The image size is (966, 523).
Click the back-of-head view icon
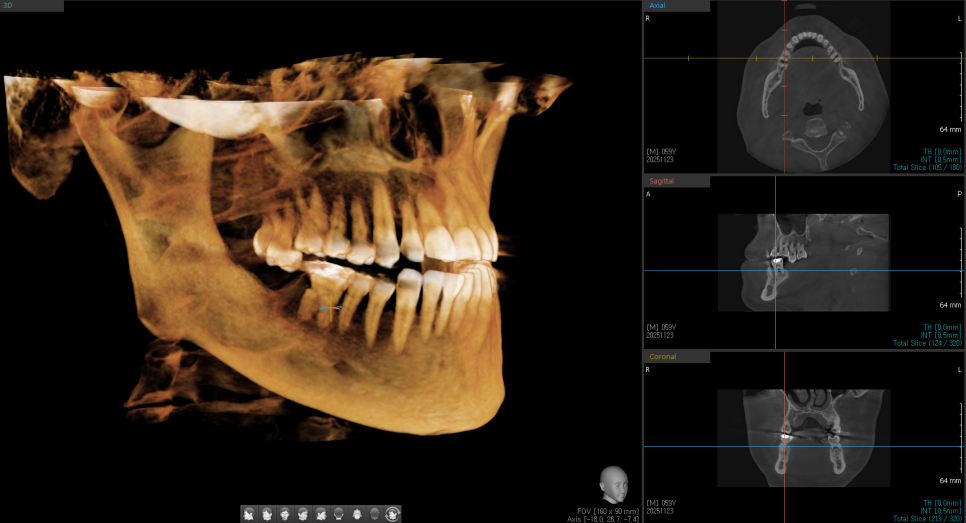(338, 514)
